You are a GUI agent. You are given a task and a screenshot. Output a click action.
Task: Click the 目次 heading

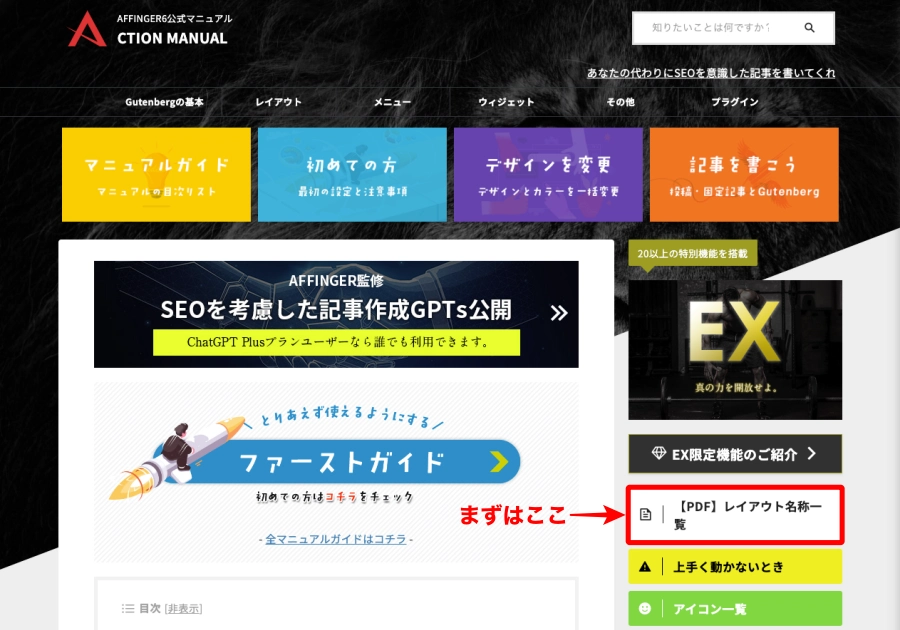tap(150, 608)
